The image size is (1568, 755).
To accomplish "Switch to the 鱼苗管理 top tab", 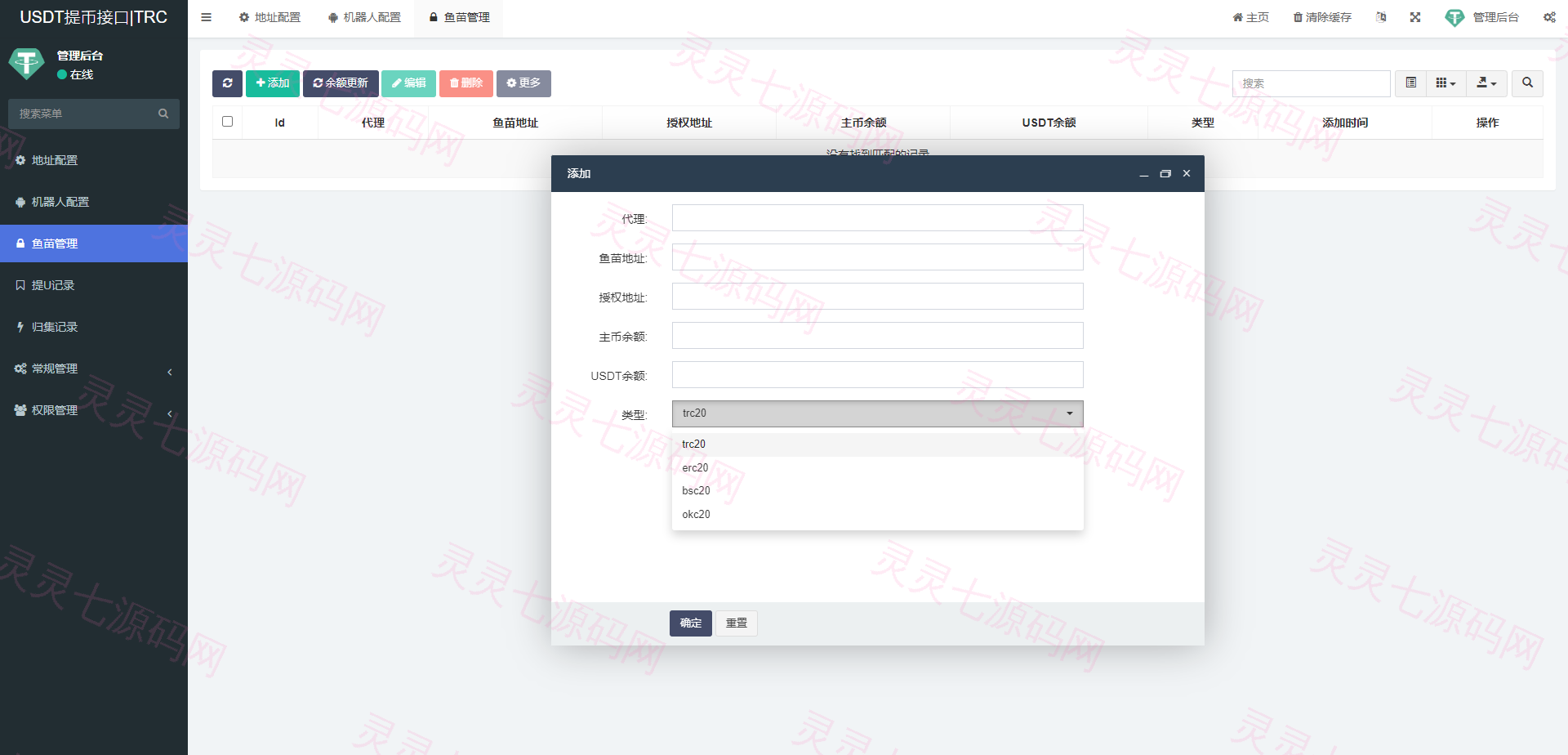I will click(x=459, y=17).
